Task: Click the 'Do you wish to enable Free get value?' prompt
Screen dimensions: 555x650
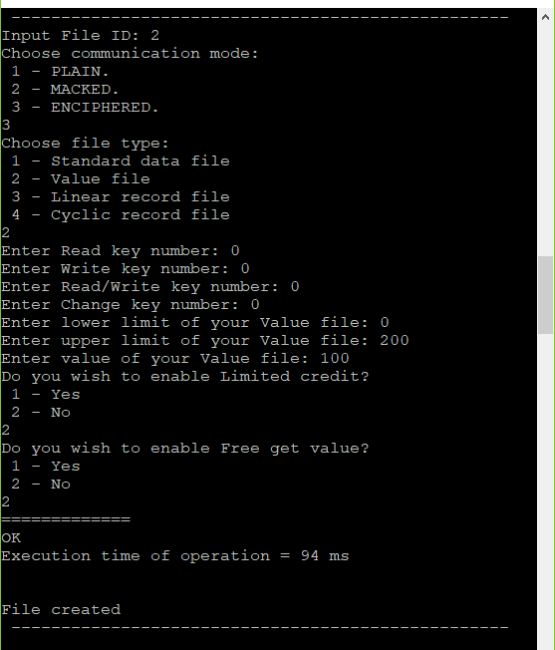Action: tap(185, 449)
